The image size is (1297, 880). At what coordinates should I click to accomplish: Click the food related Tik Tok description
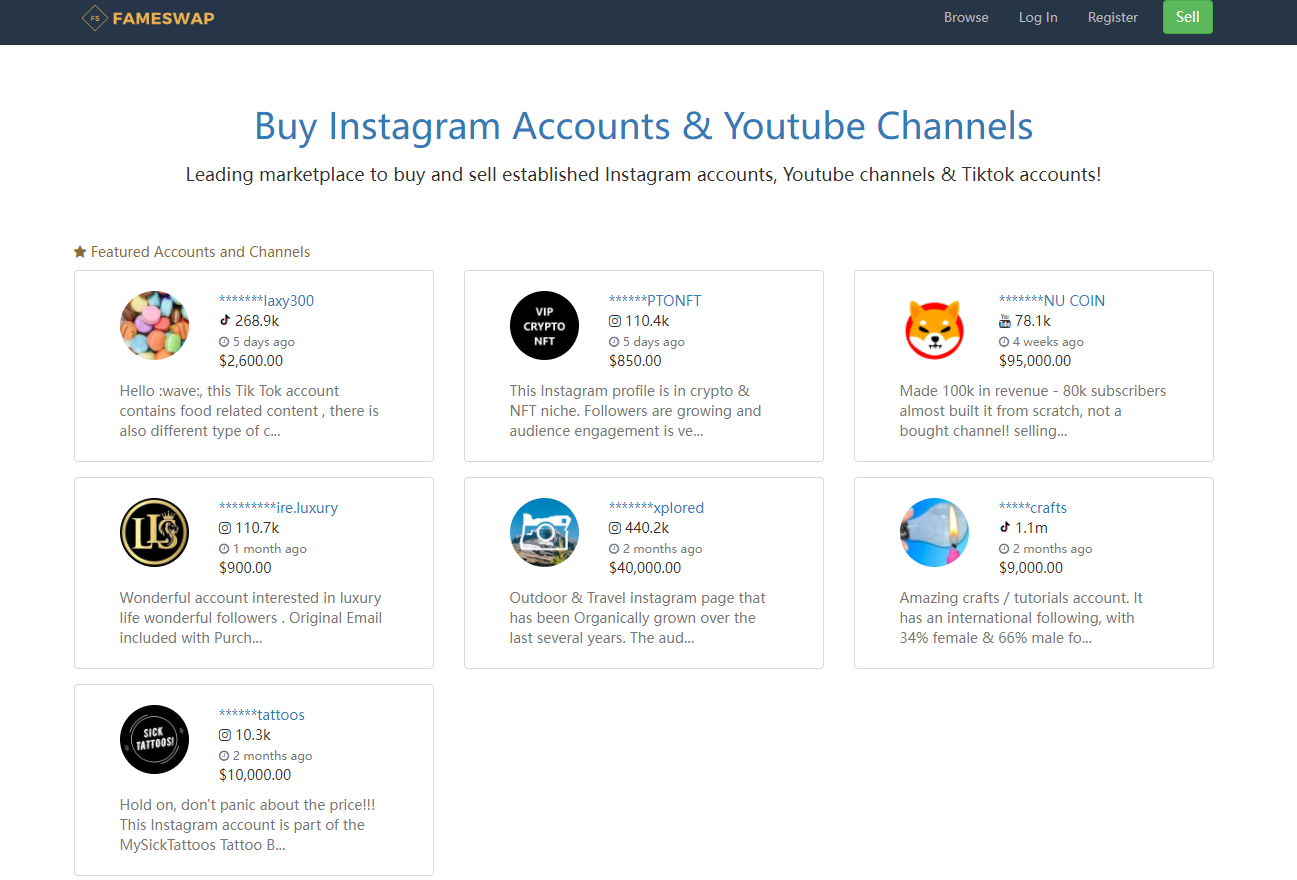(x=249, y=411)
